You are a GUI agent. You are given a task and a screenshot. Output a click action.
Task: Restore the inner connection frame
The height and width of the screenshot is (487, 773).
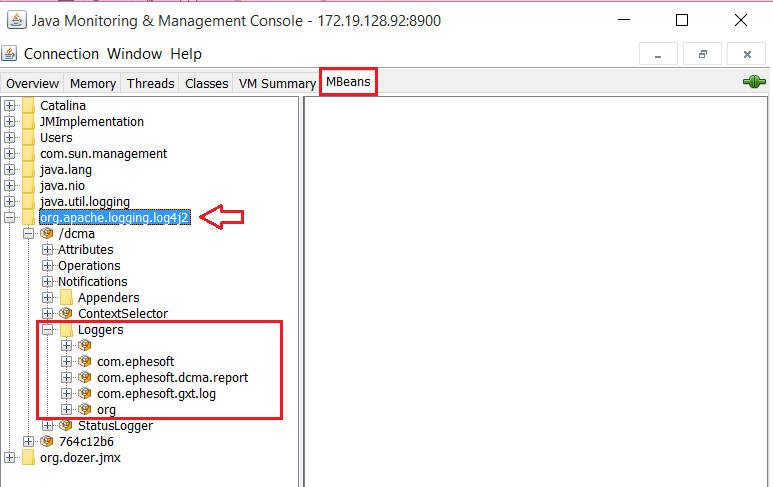point(703,54)
